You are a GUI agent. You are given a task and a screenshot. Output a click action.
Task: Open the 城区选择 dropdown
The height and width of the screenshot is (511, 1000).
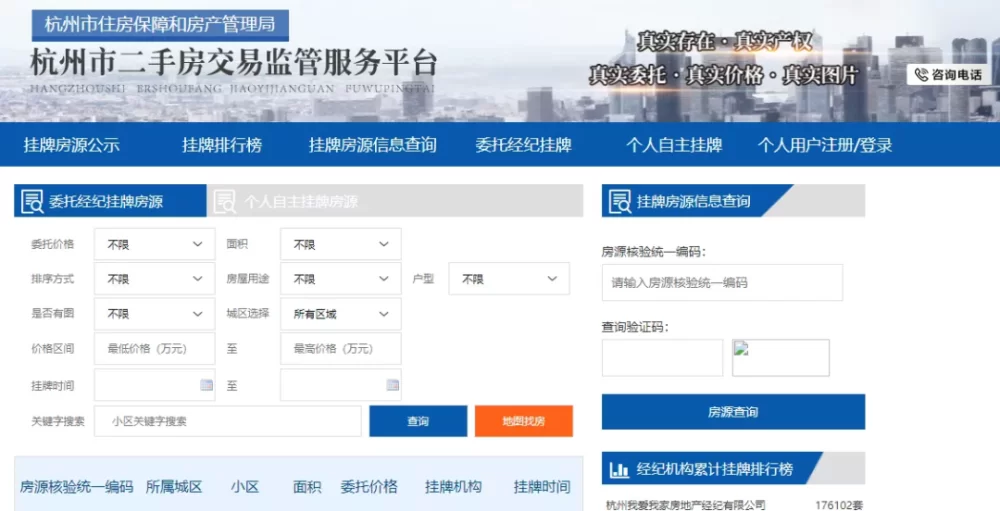point(340,314)
